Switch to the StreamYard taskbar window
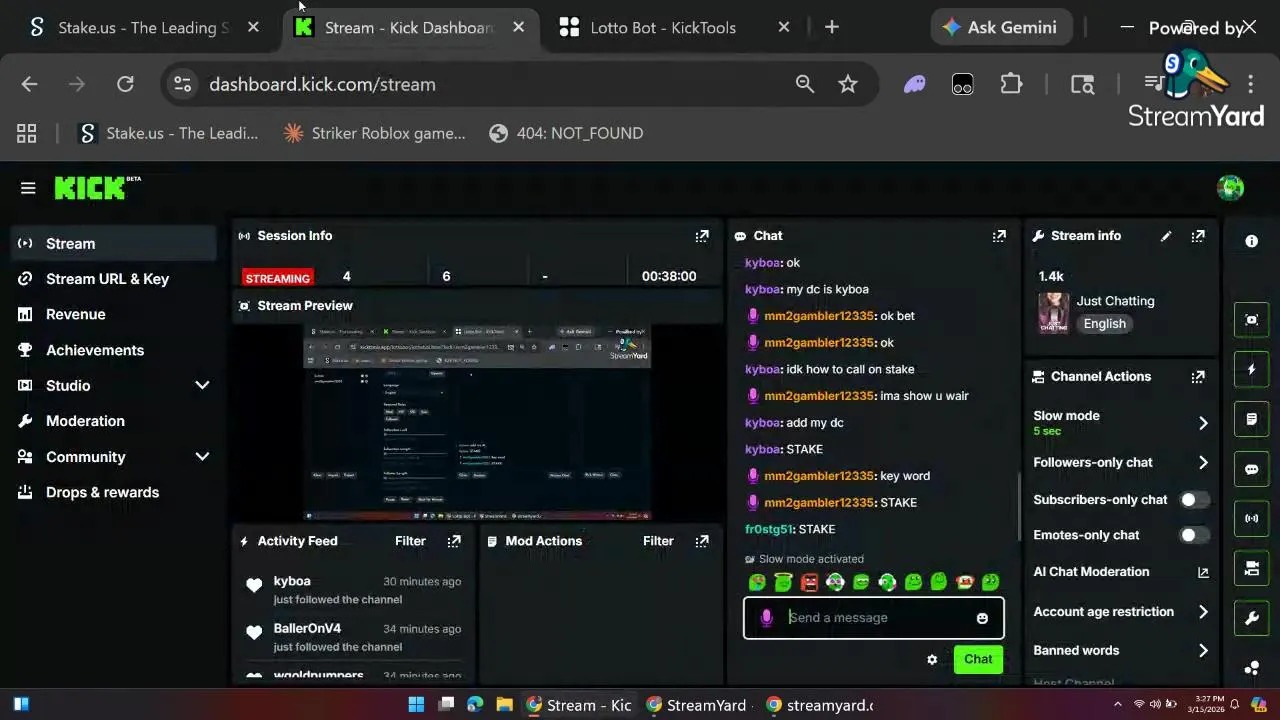 coord(696,705)
